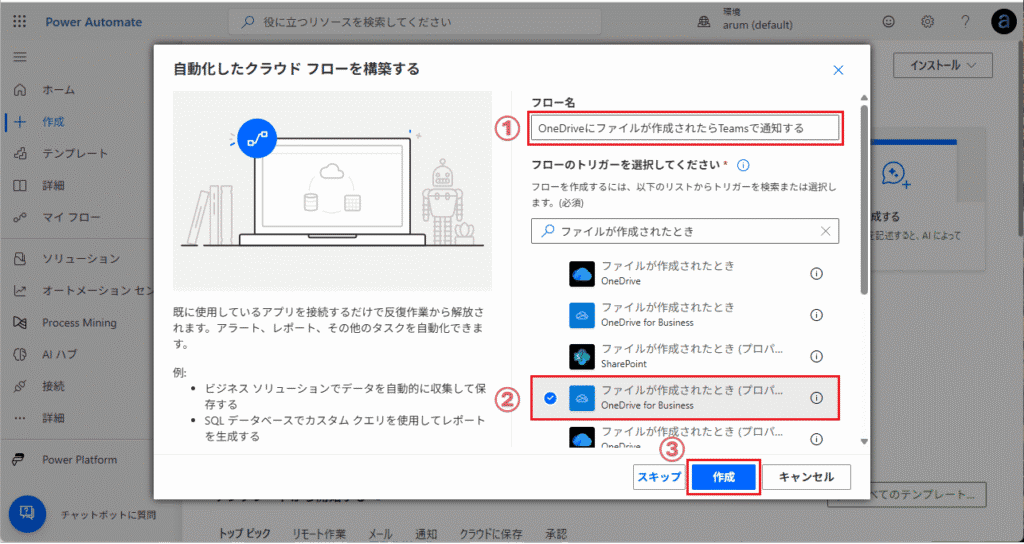
Task: Open the 承認 tab
Action: click(x=556, y=534)
